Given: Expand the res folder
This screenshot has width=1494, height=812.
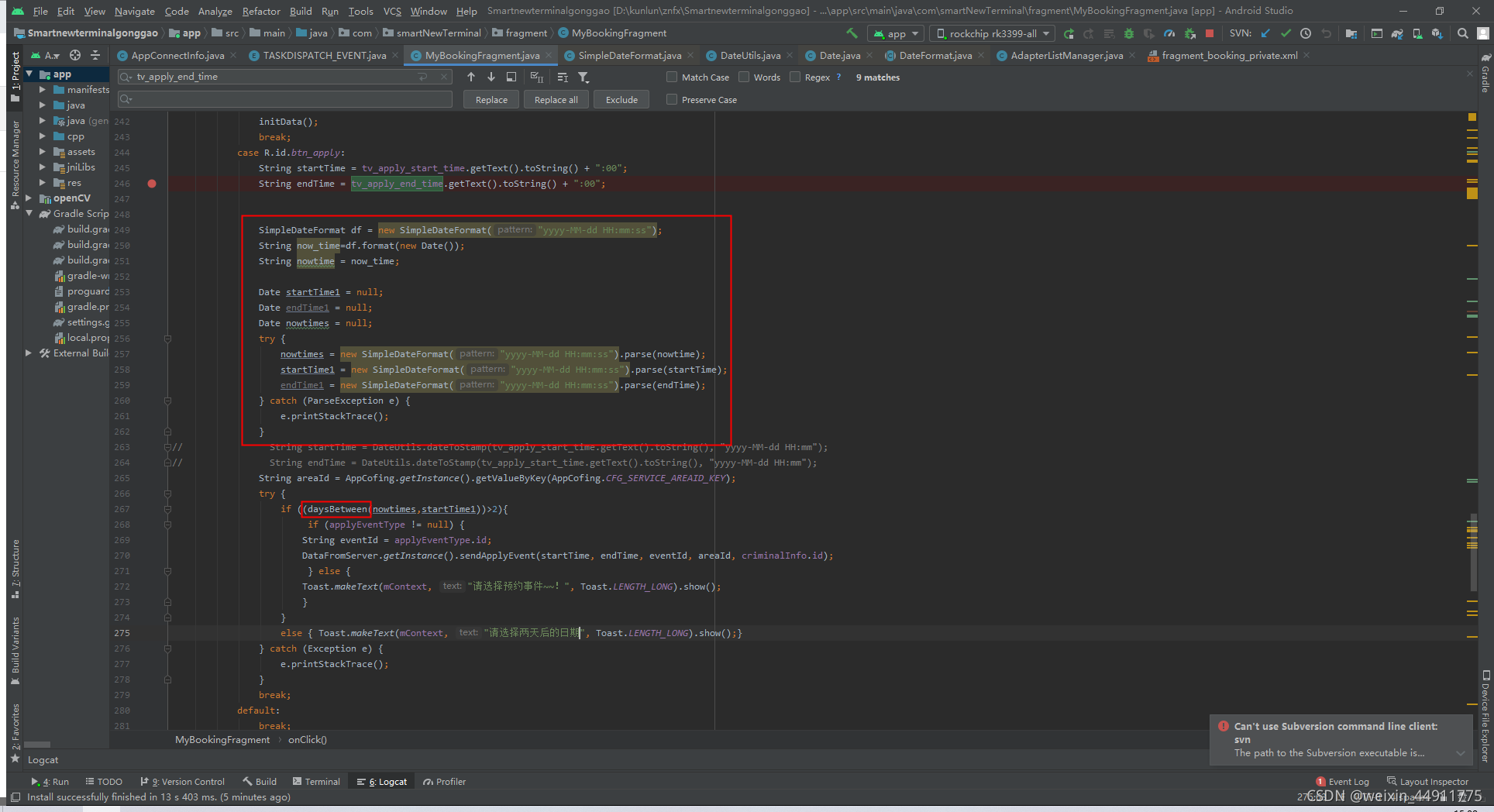Looking at the screenshot, I should pyautogui.click(x=43, y=183).
